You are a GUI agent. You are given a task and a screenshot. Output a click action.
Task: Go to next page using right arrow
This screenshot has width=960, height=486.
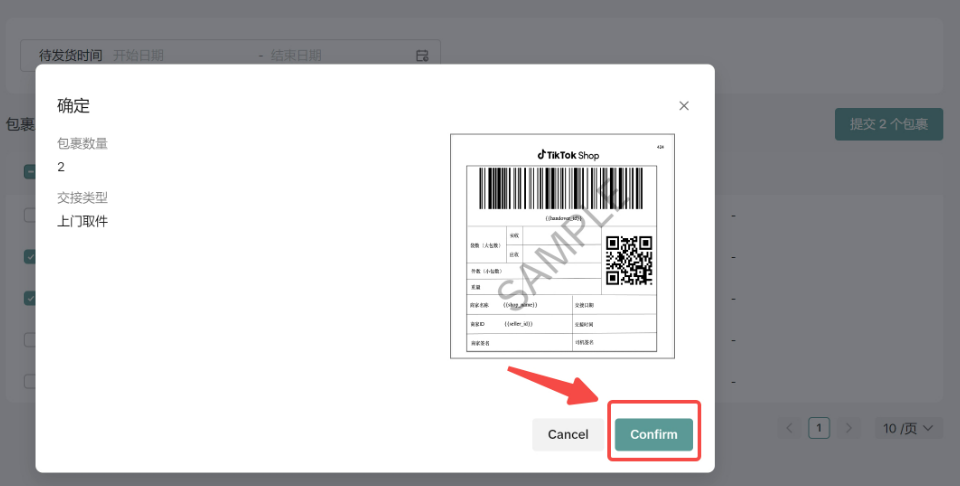tap(849, 428)
